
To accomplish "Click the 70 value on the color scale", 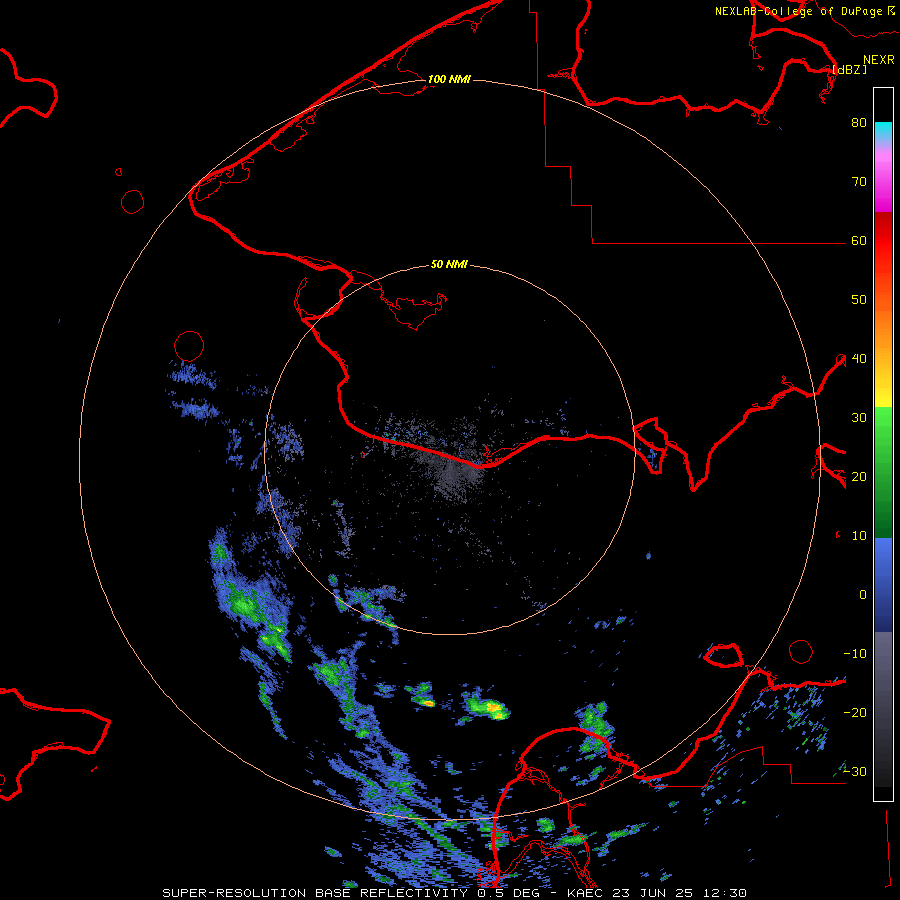I will [859, 181].
